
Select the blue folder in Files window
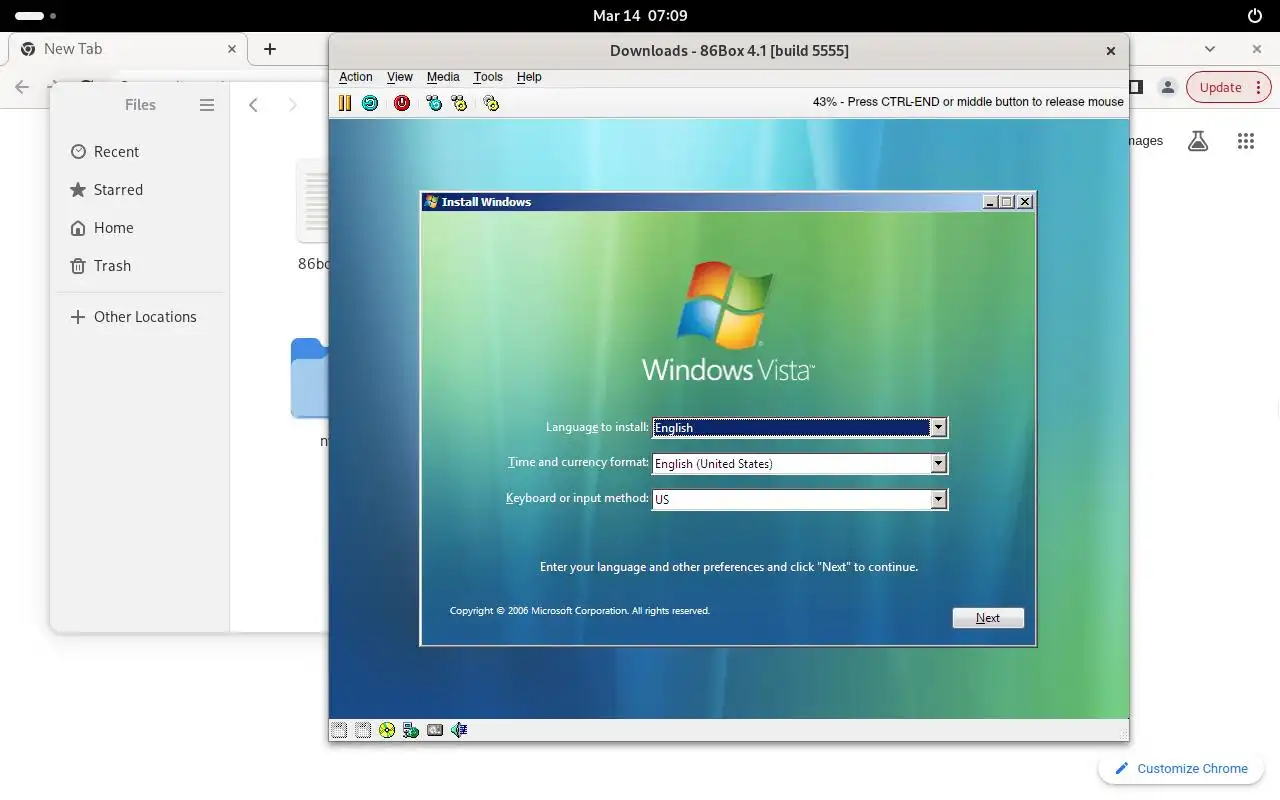point(310,378)
